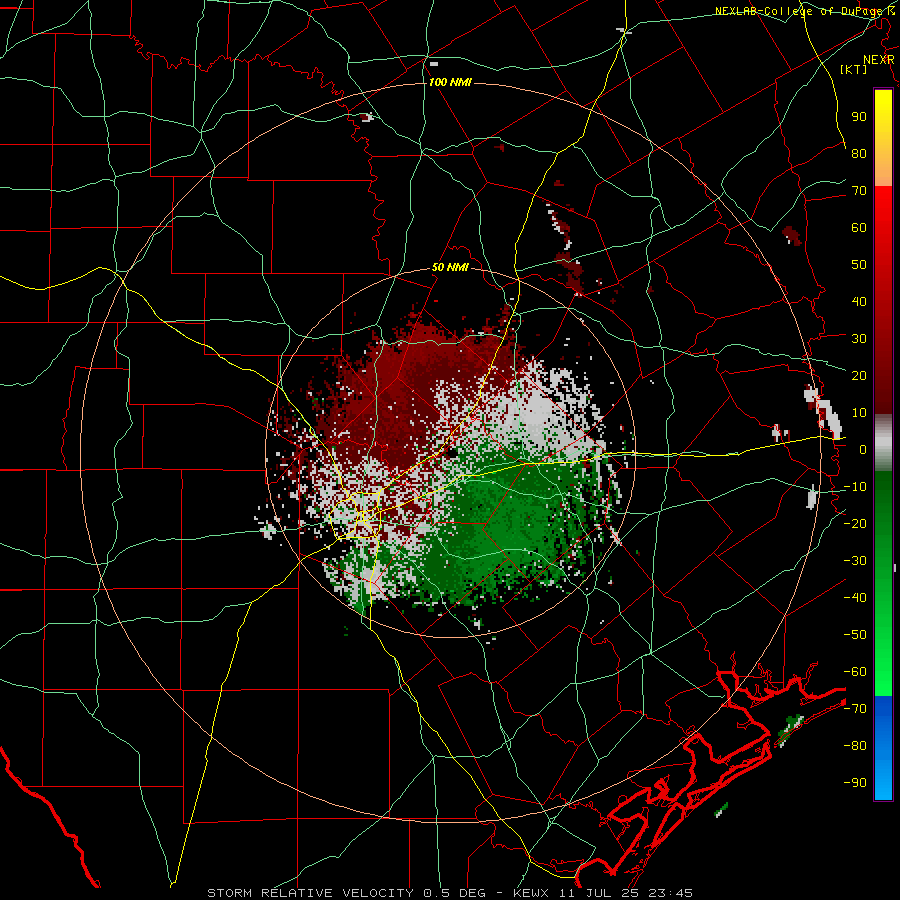
Task: Select the -90 scale value
Action: point(855,783)
